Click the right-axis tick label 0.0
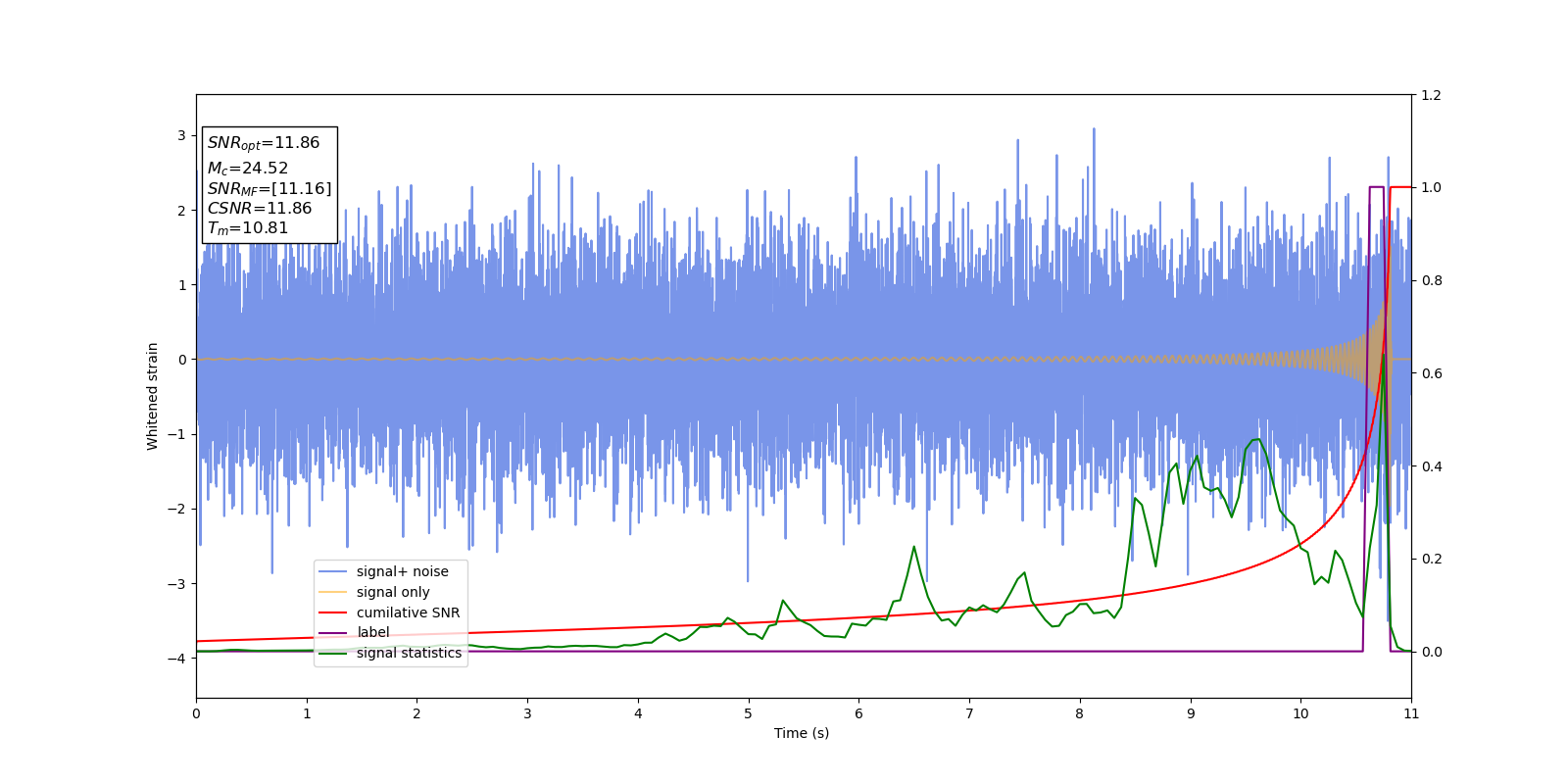1568x784 pixels. point(1431,652)
